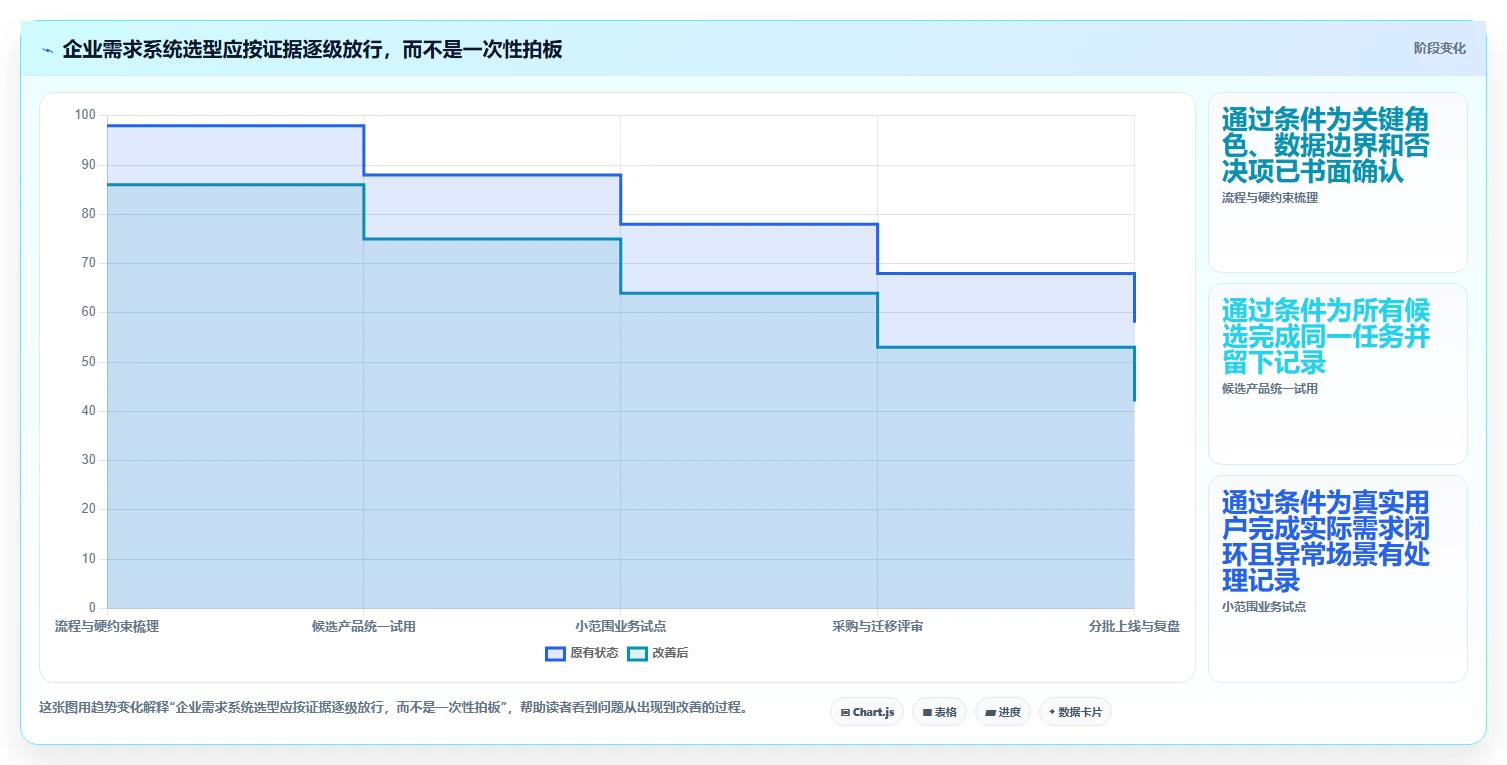
Task: Click the caption below the chart
Action: pos(393,707)
